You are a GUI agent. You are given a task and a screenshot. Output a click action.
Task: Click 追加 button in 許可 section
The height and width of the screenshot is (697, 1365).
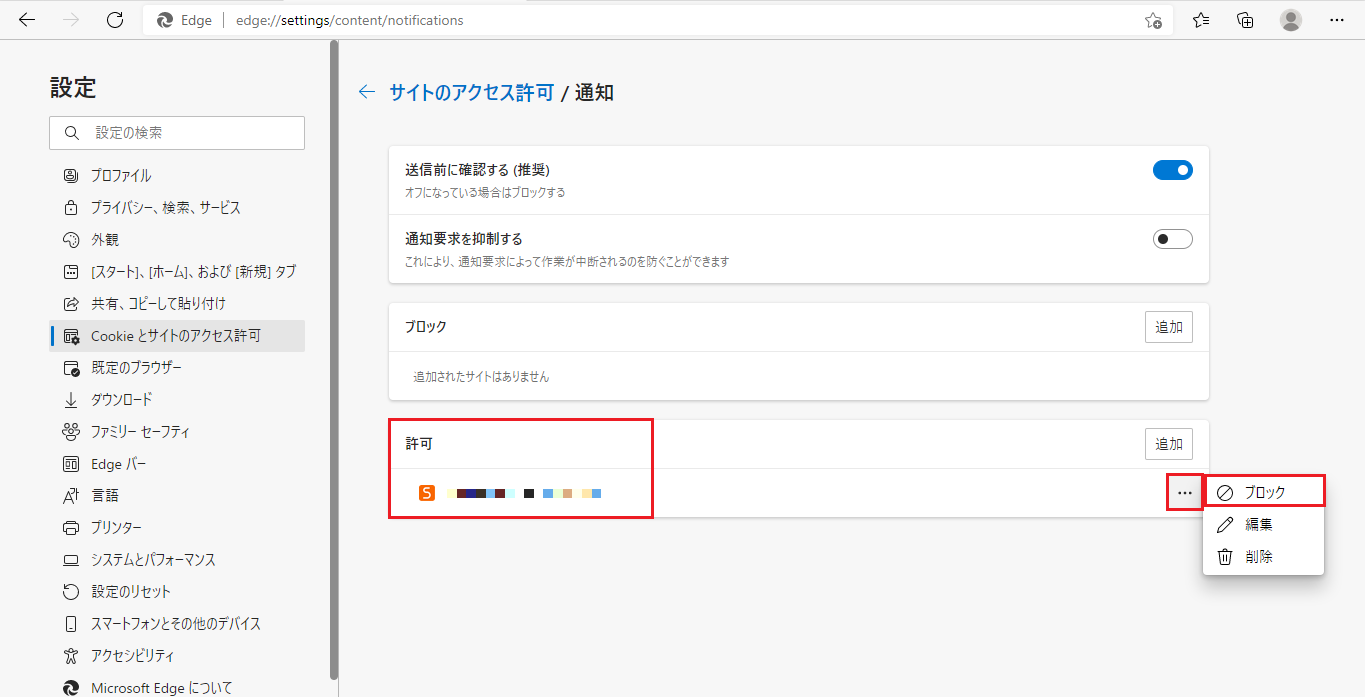(1168, 444)
